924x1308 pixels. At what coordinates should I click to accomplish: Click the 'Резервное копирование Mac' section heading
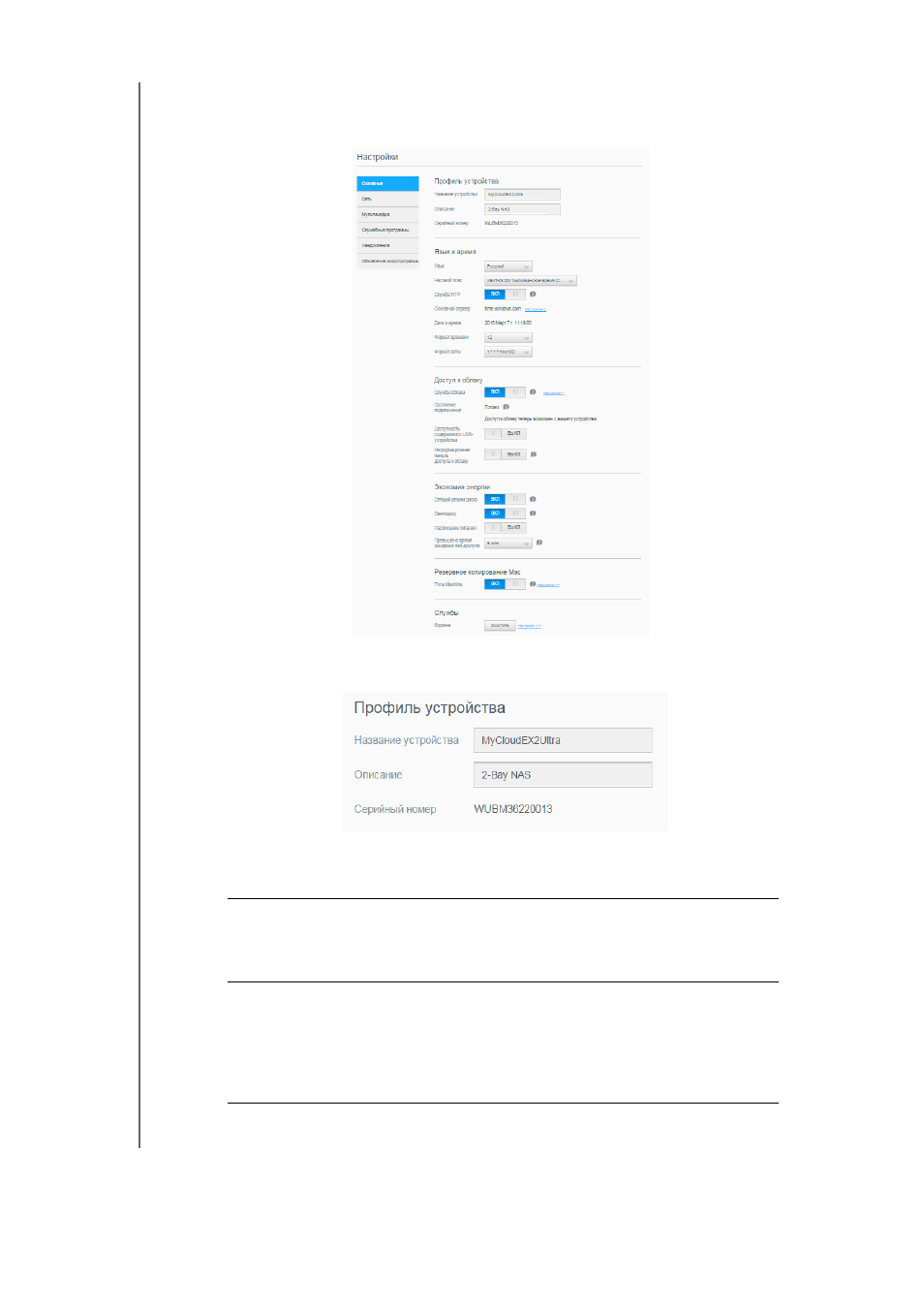477,573
